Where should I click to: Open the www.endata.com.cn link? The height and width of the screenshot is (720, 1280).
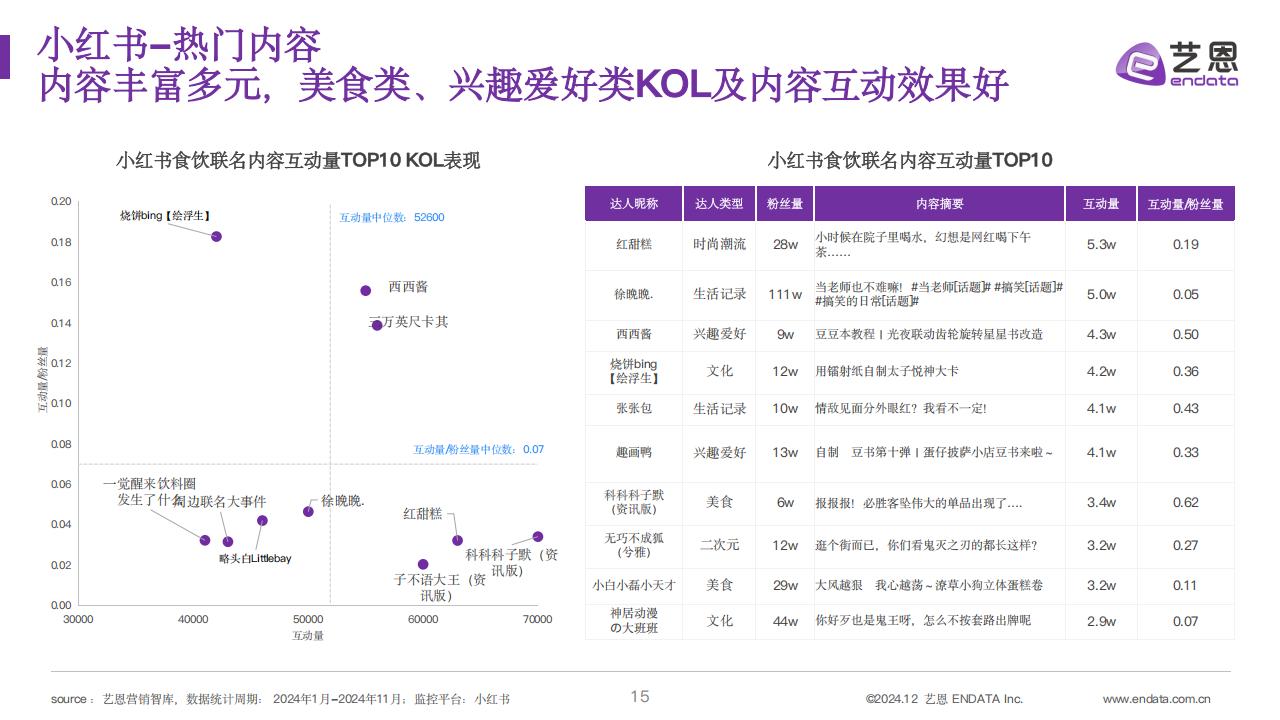point(1157,699)
